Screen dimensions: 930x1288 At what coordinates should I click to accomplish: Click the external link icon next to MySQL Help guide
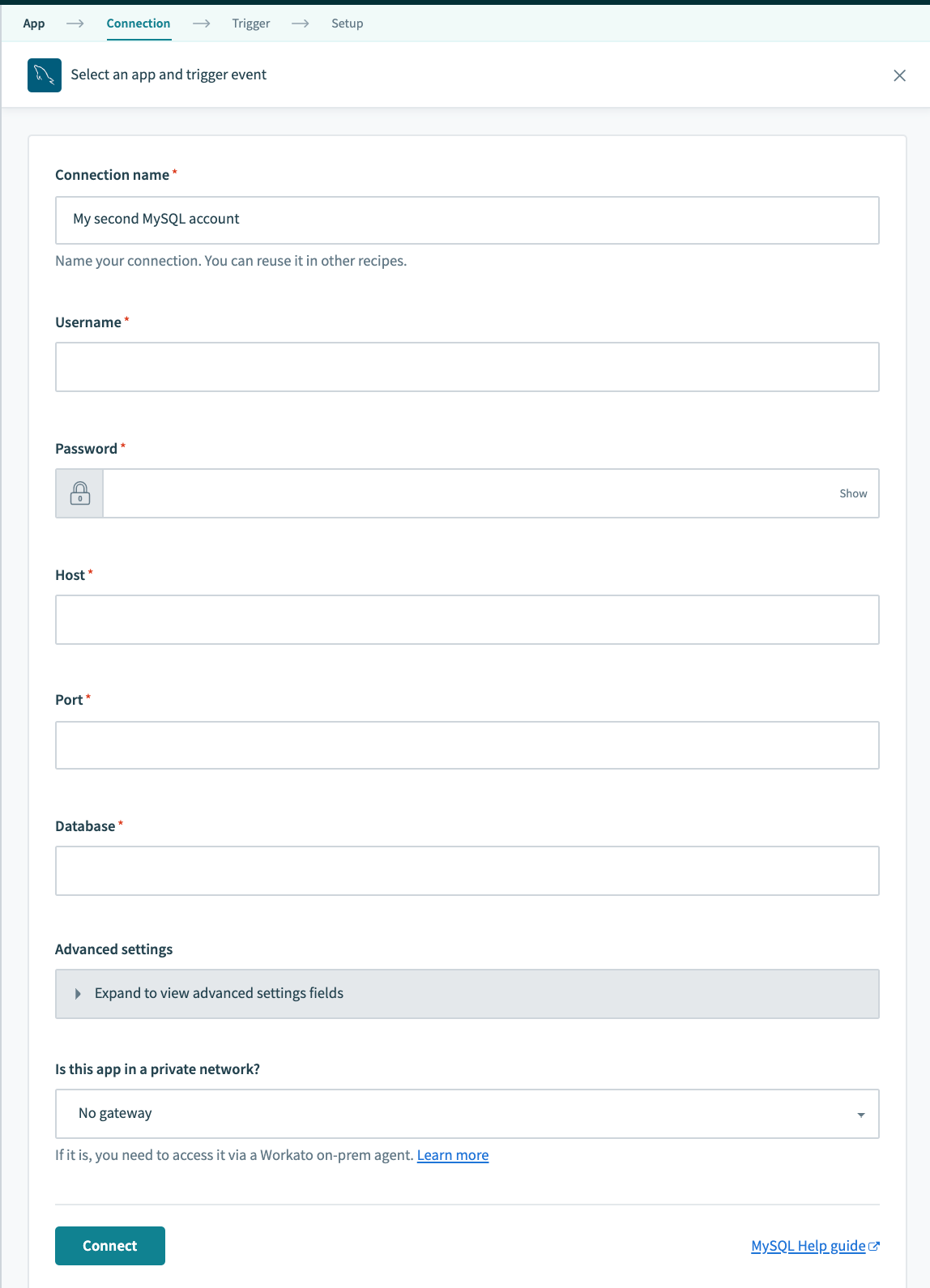[874, 1245]
